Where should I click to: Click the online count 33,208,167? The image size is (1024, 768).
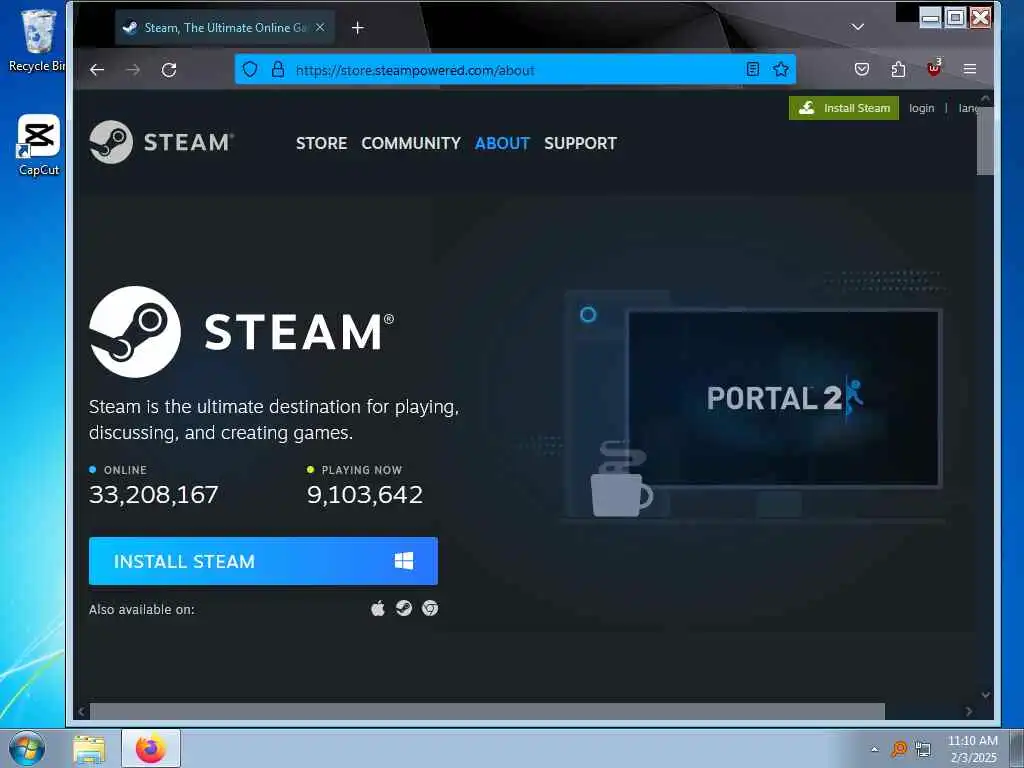(153, 494)
